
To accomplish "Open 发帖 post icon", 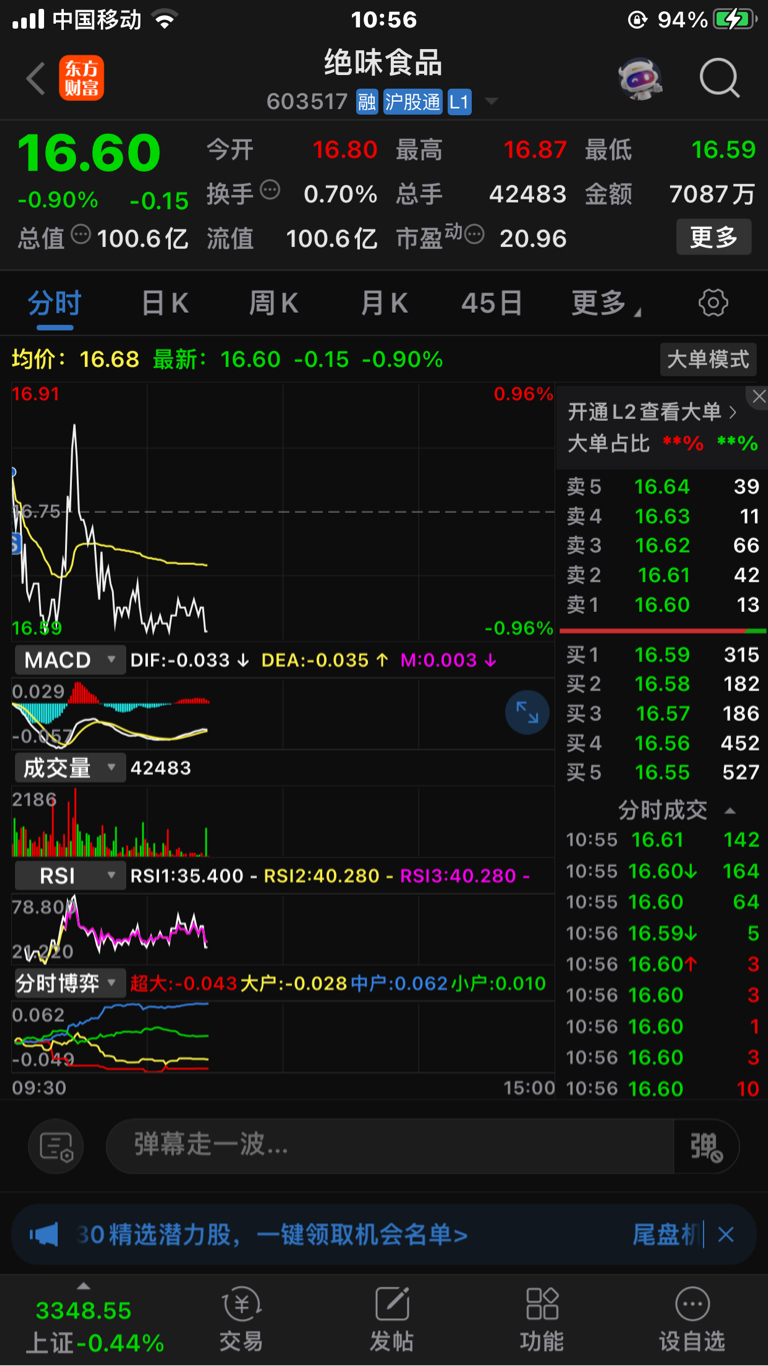I will point(391,1320).
